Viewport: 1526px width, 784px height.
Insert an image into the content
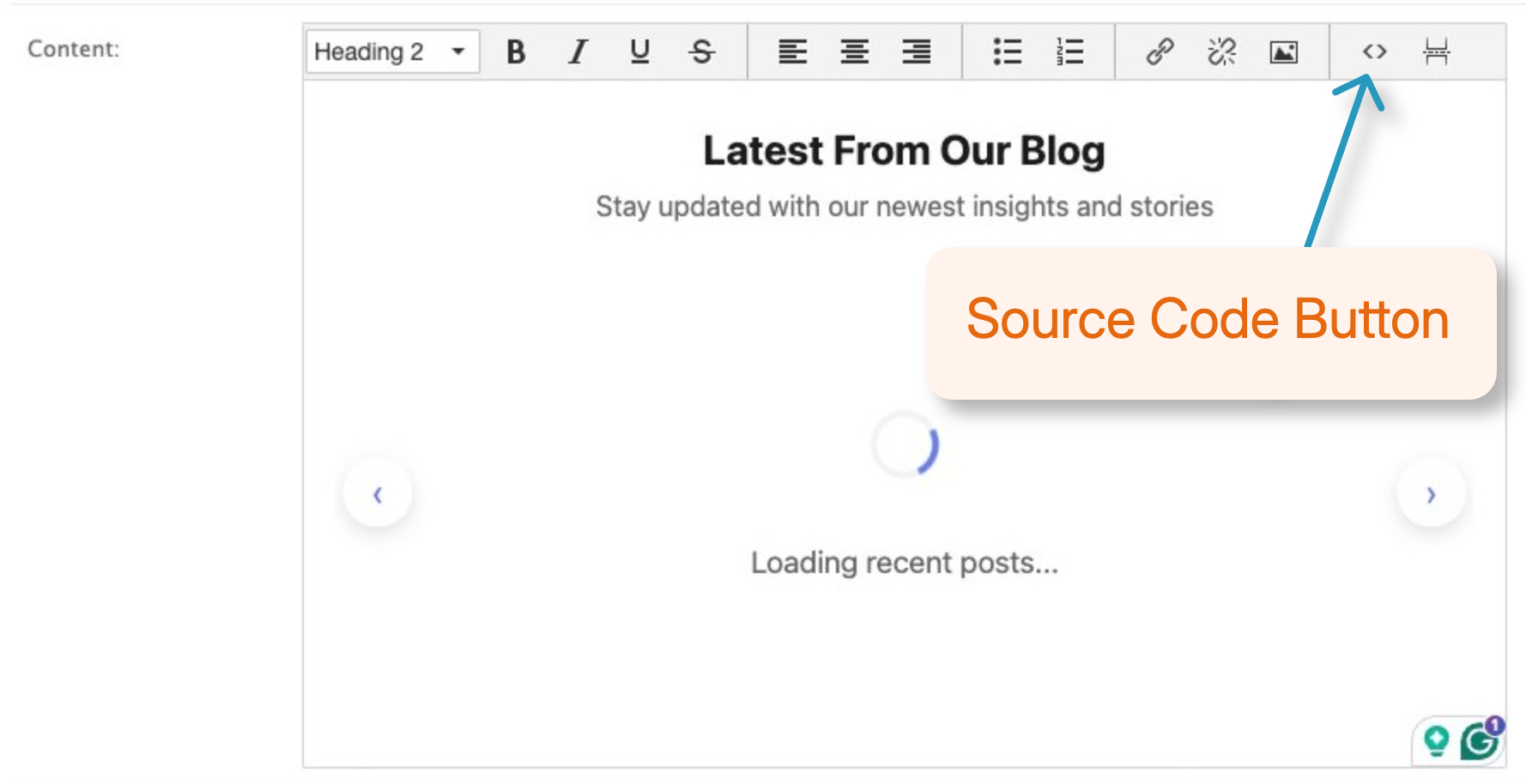point(1281,51)
